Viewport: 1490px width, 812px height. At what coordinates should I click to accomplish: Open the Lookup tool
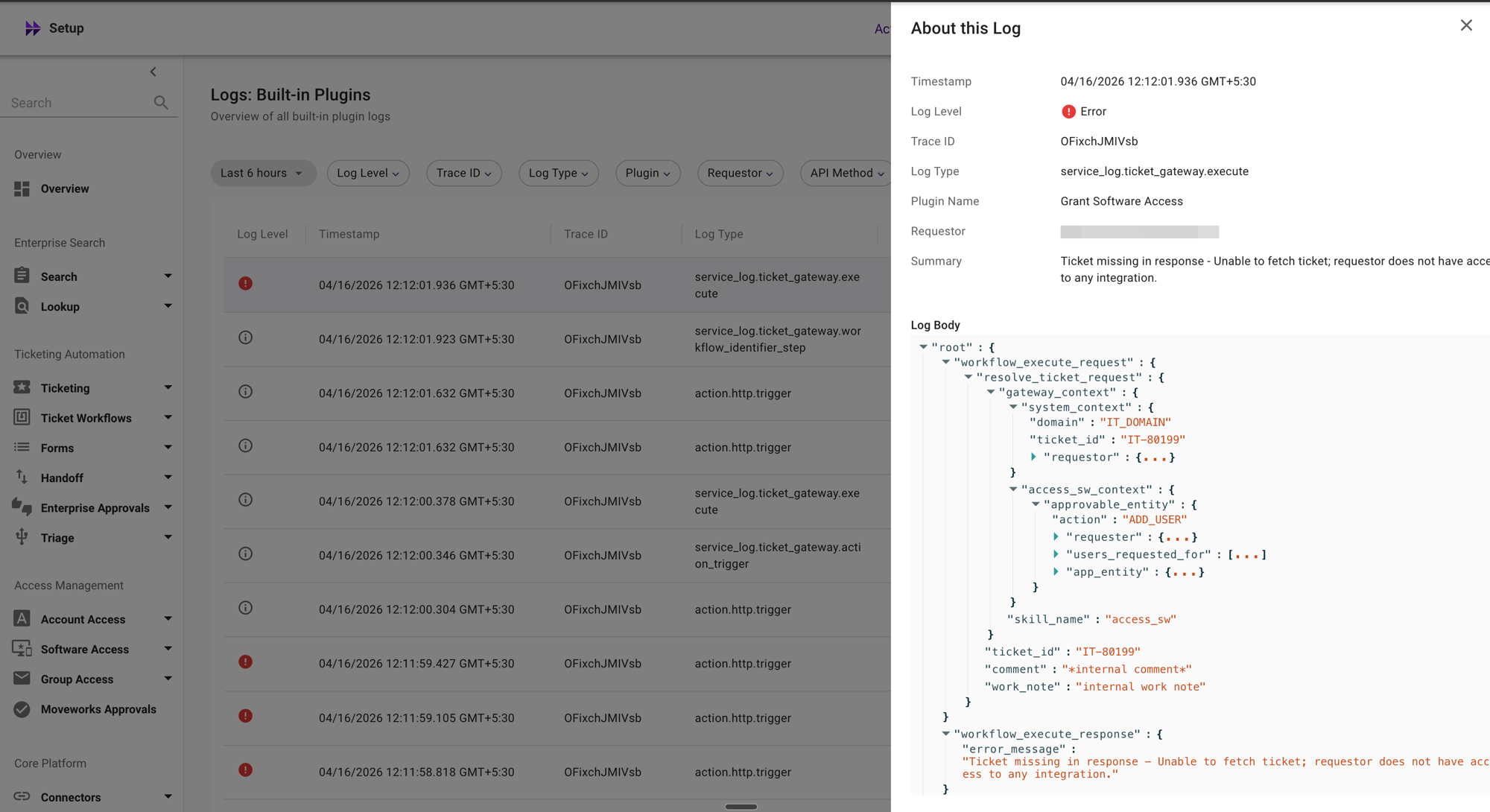coord(23,306)
